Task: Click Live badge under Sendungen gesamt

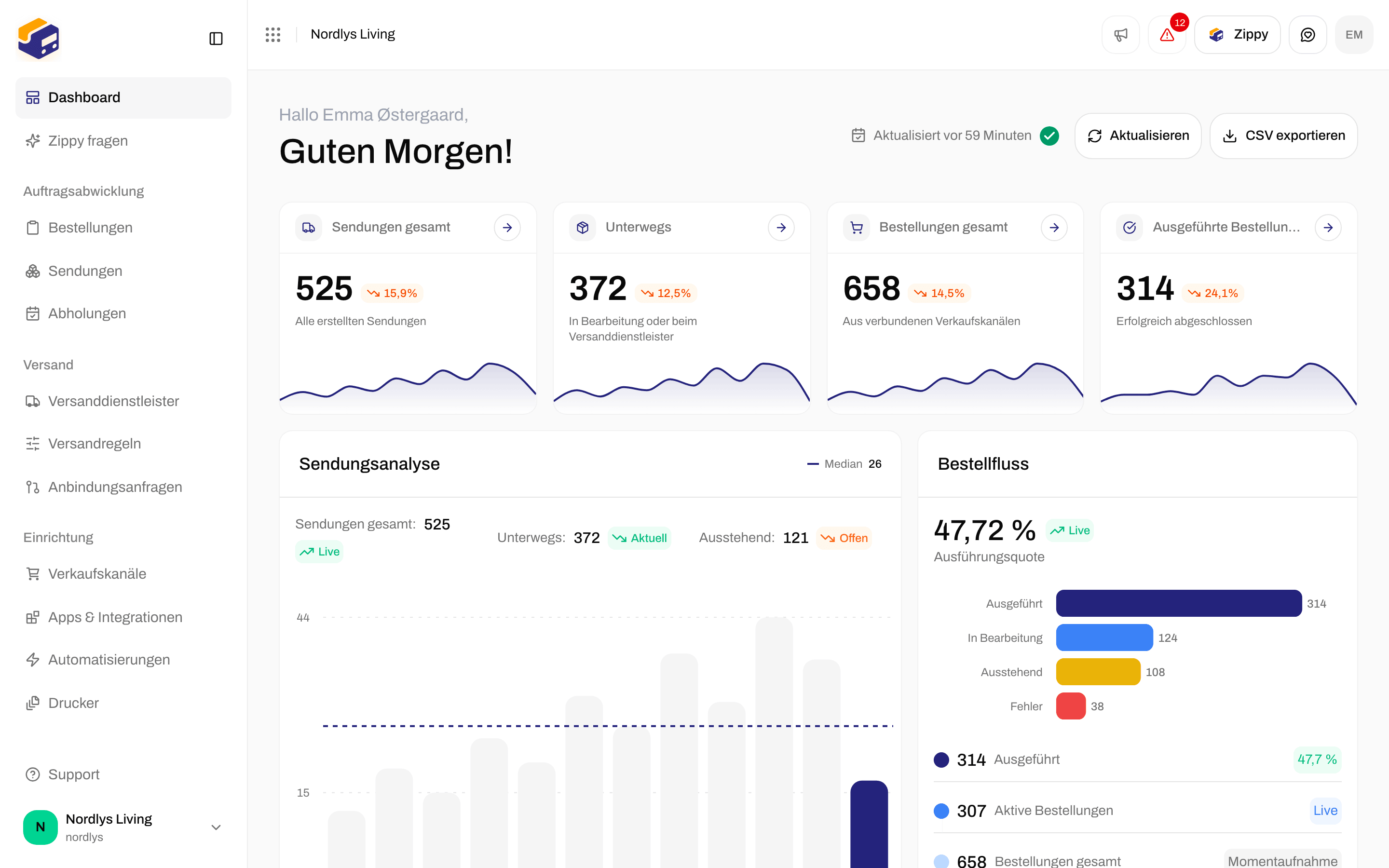Action: 319,552
